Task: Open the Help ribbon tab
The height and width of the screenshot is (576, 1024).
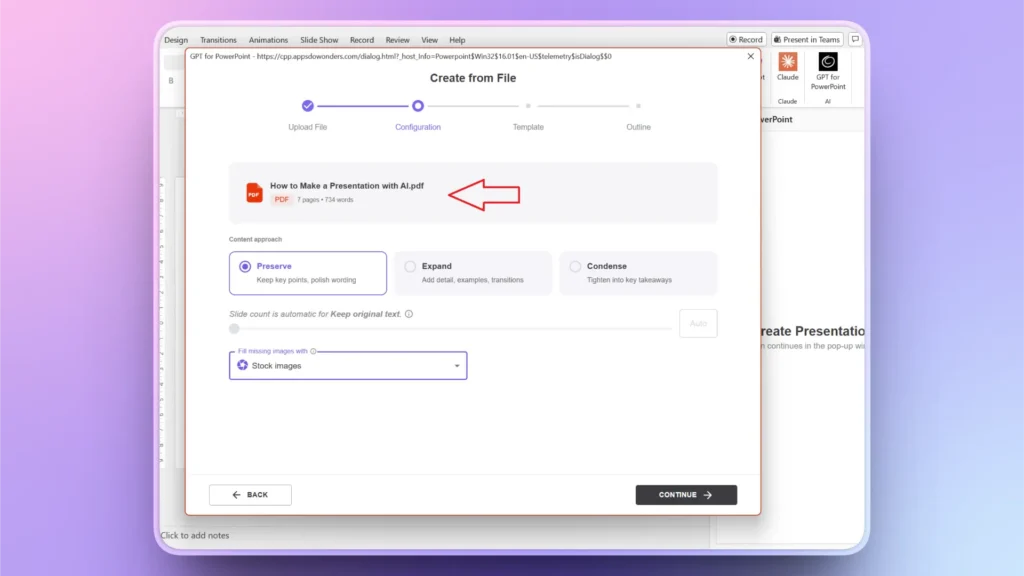Action: [456, 40]
